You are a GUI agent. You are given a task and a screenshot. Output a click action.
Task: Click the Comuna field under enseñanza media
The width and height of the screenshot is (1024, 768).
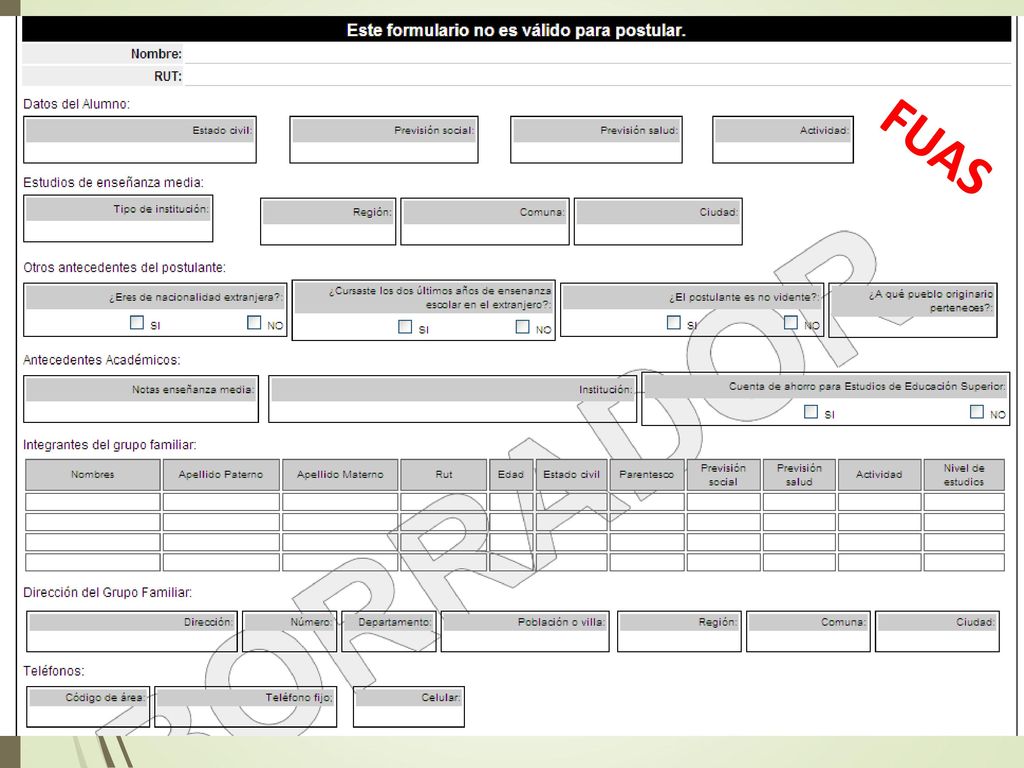[x=485, y=222]
